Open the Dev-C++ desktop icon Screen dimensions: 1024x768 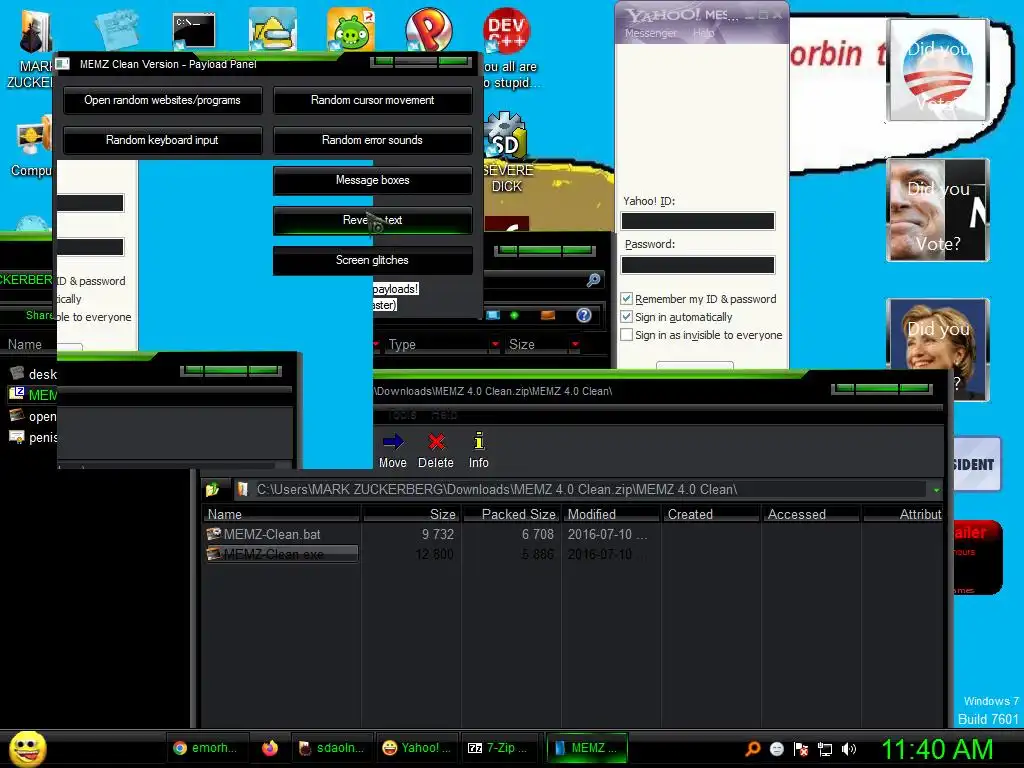pos(506,29)
